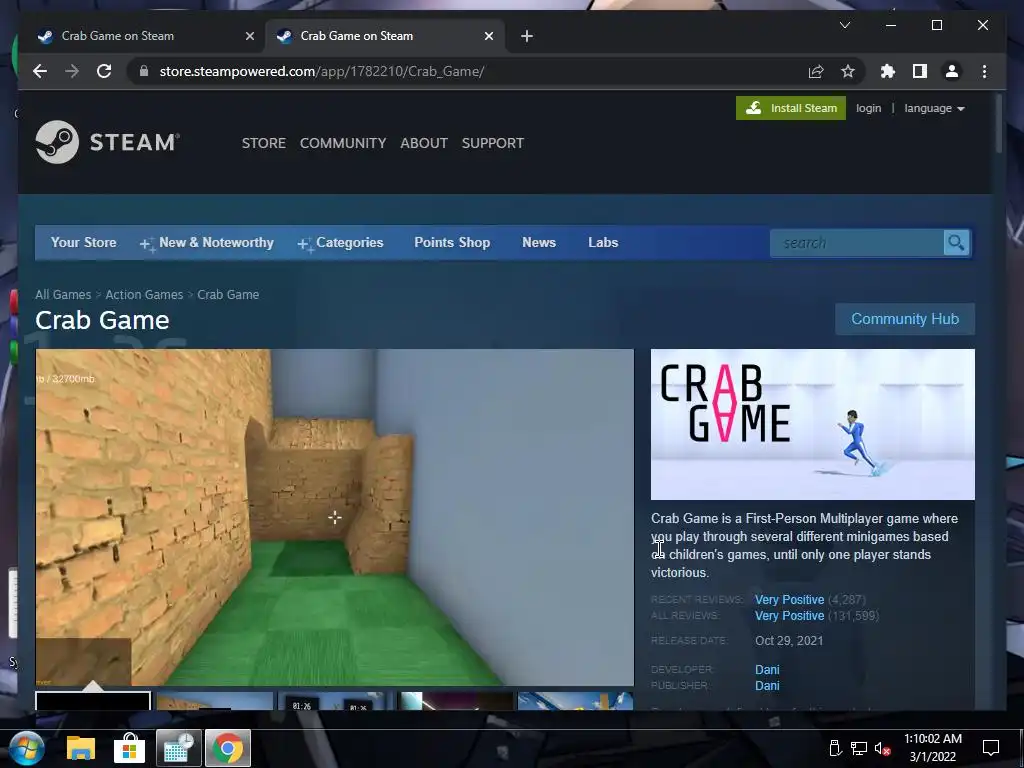Click the login link
Screen dimensions: 1024x768
(868, 108)
